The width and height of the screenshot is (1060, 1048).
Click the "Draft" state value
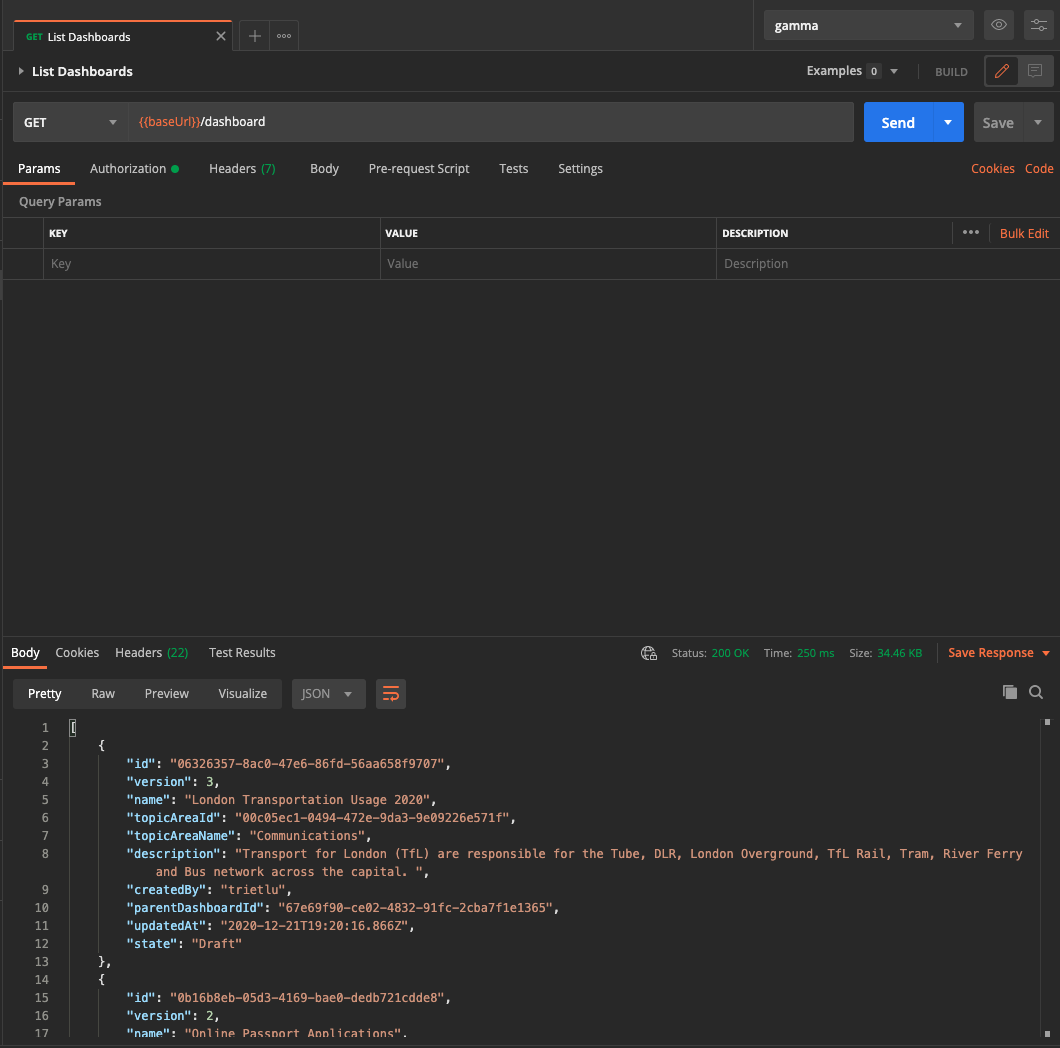point(216,944)
